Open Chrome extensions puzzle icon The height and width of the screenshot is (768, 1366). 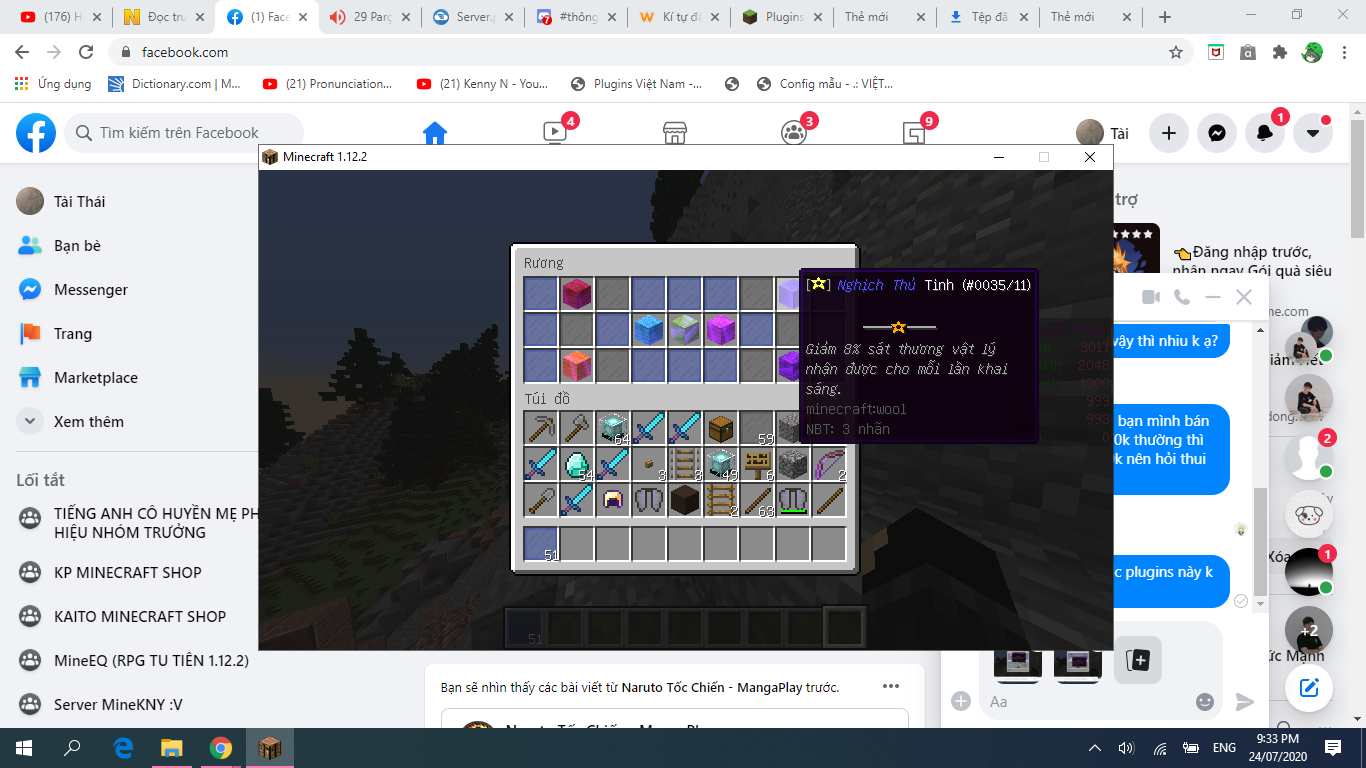click(1279, 52)
